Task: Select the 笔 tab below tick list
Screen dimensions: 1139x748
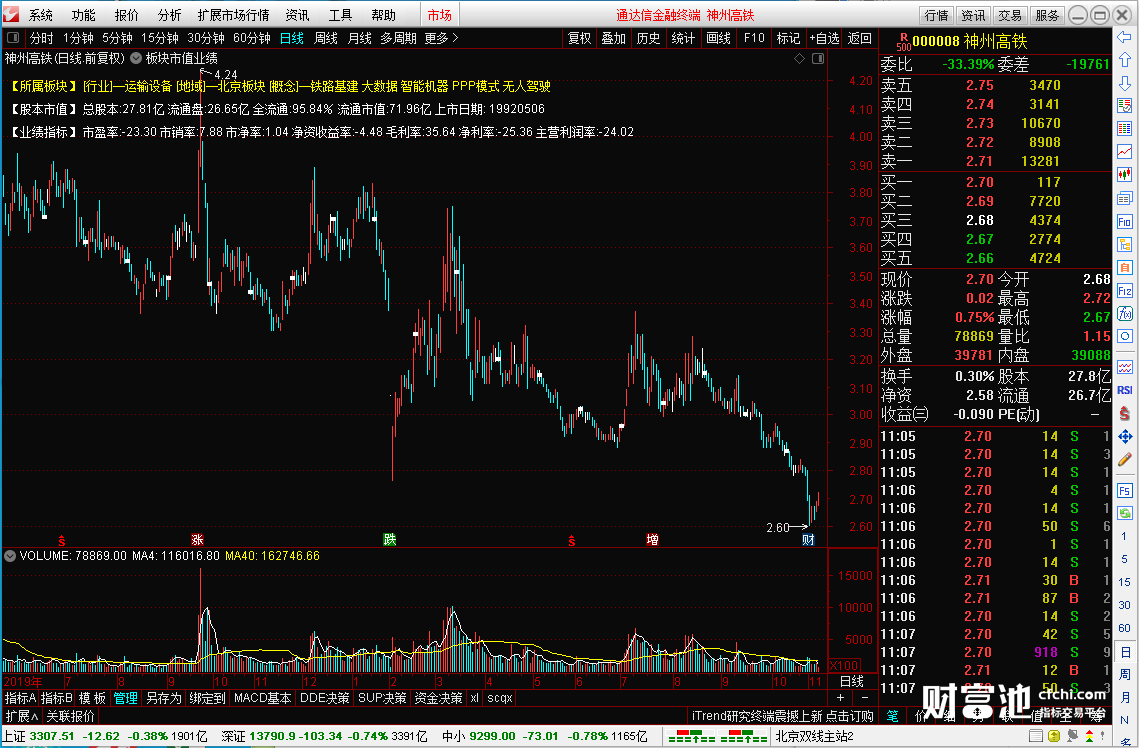Action: pos(892,716)
